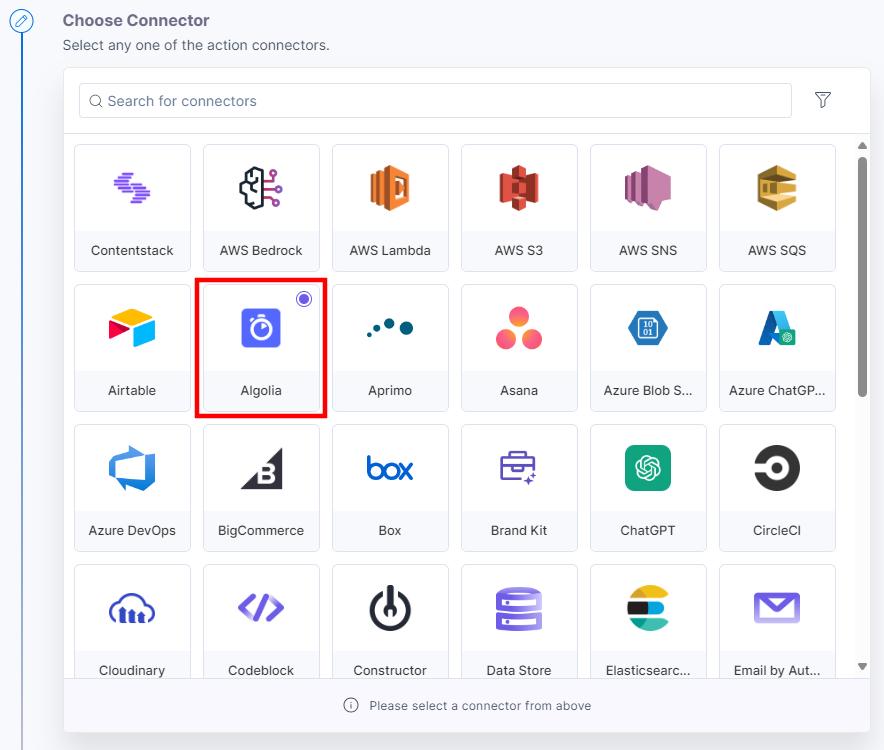Pick the Airtable connector icon

[132, 328]
